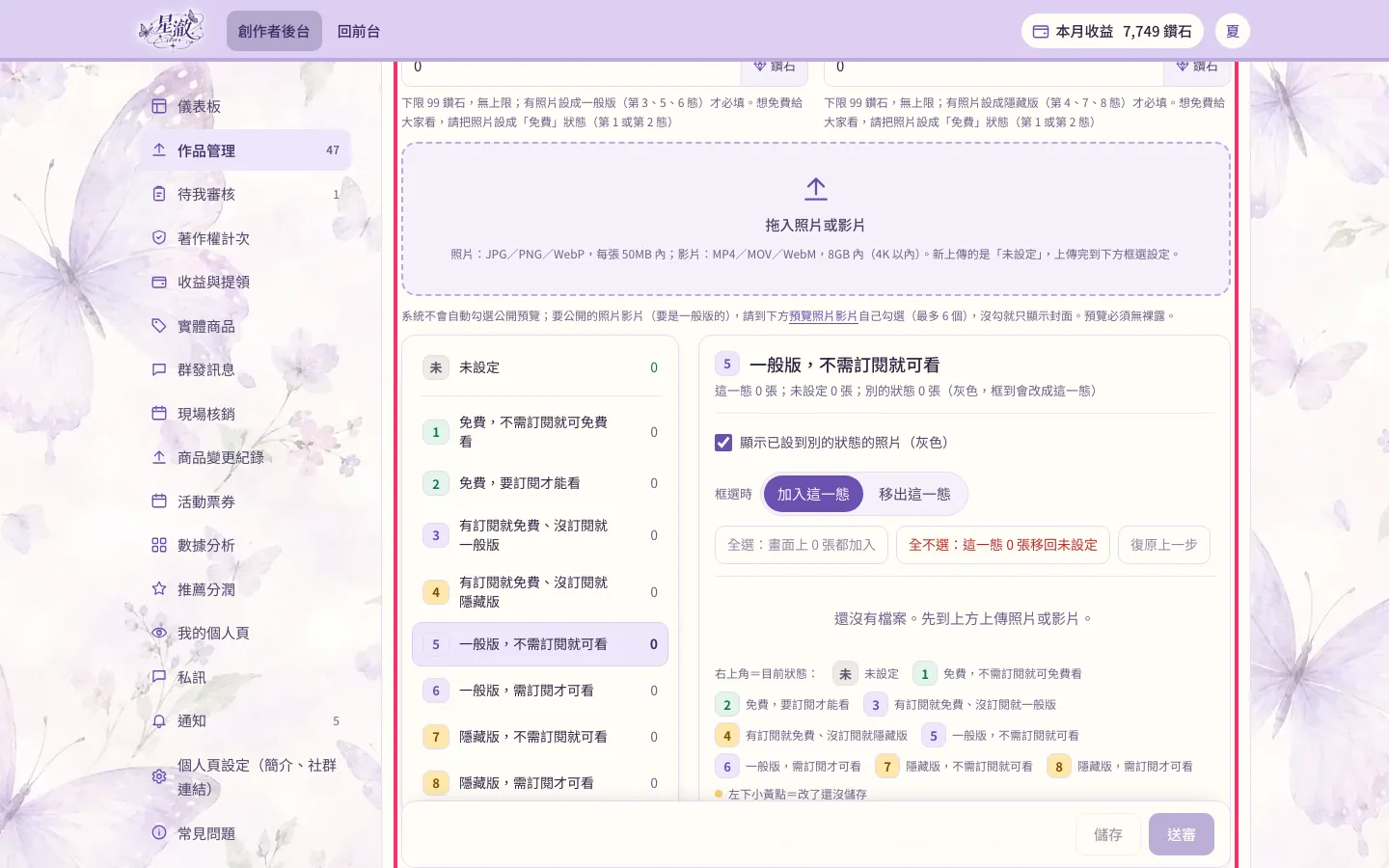Screen dimensions: 1389x868
Task: Click 全選：畫面上 0 張都加入 button
Action: tap(802, 545)
